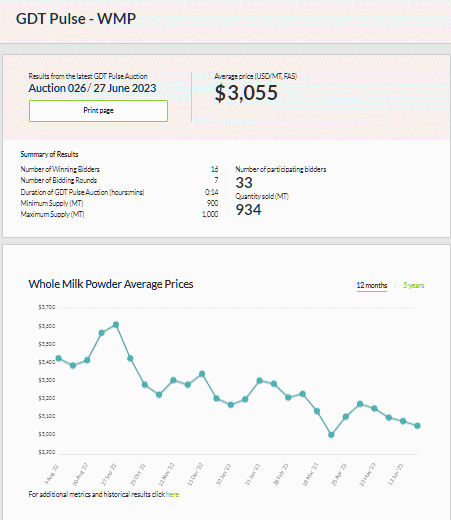This screenshot has height=520, width=451.
Task: Click the minimum supply value 900
Action: point(212,203)
